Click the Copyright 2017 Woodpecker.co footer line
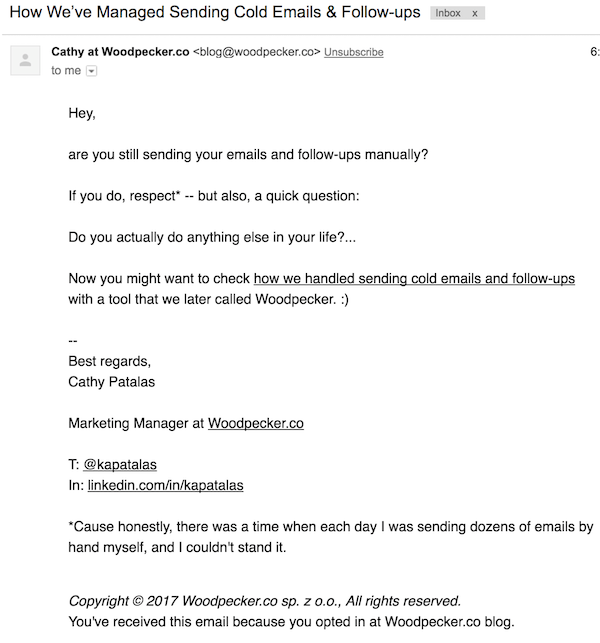Image resolution: width=600 pixels, height=643 pixels. click(x=265, y=601)
